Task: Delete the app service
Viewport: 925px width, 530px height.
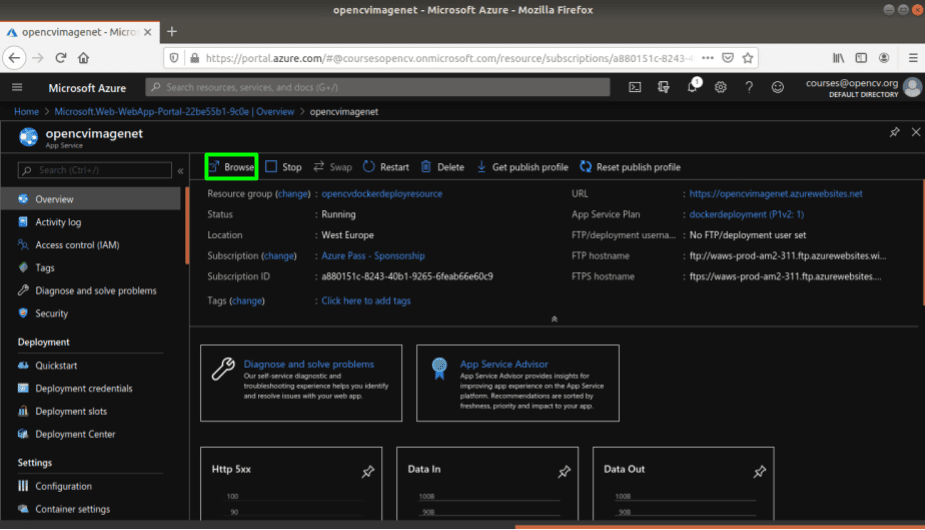Action: click(442, 167)
